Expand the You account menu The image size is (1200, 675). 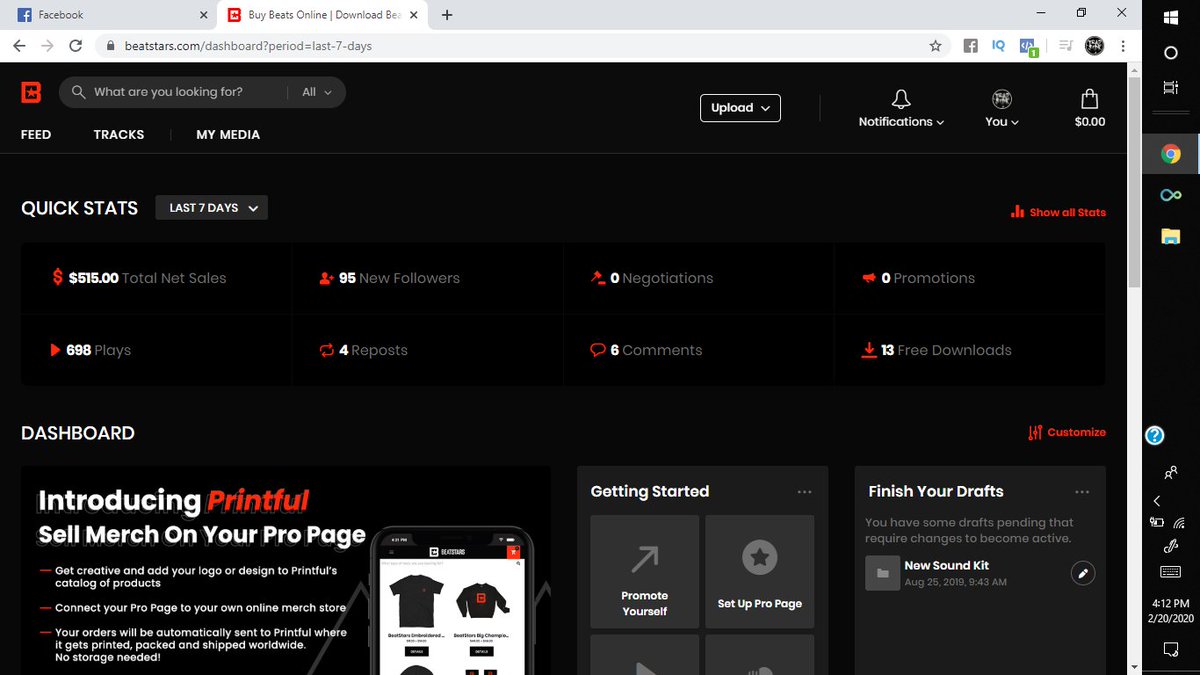[1001, 122]
